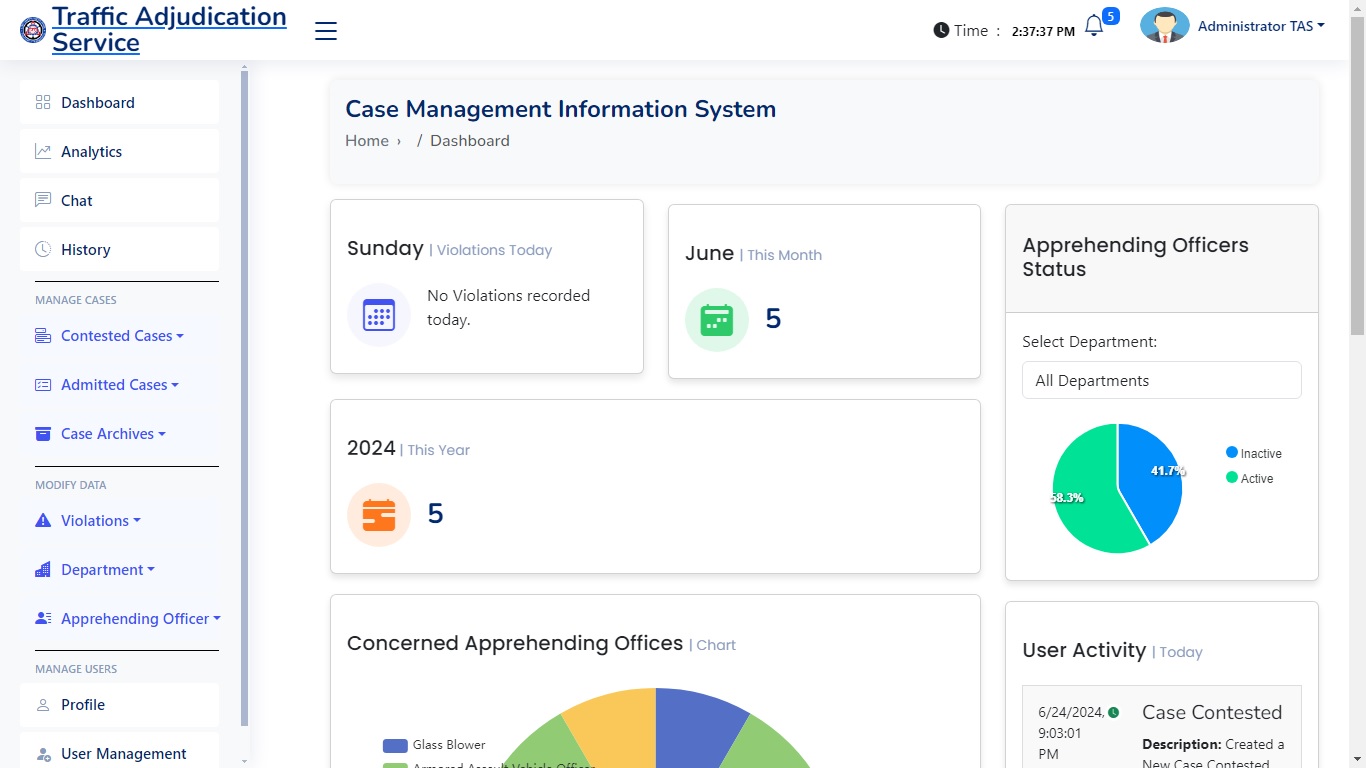Open the notification bell
Viewport: 1366px width, 768px height.
click(x=1094, y=27)
